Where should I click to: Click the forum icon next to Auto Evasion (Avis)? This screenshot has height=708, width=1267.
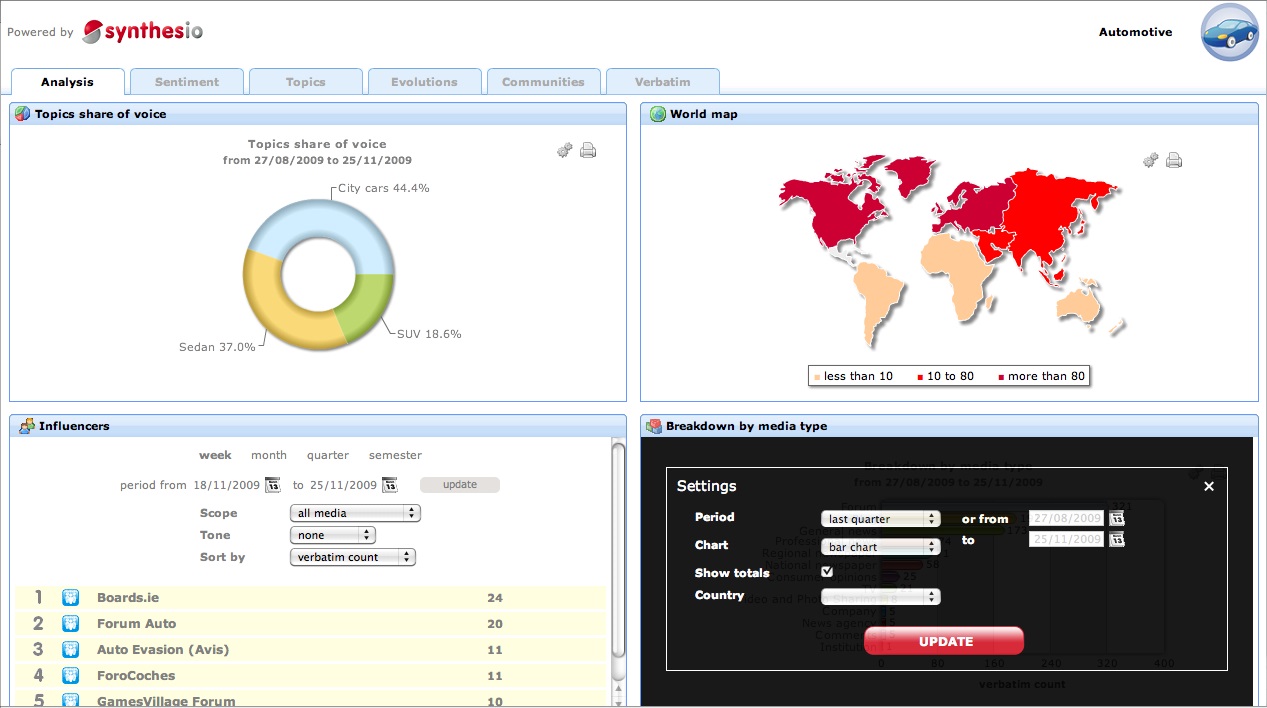pyautogui.click(x=70, y=650)
